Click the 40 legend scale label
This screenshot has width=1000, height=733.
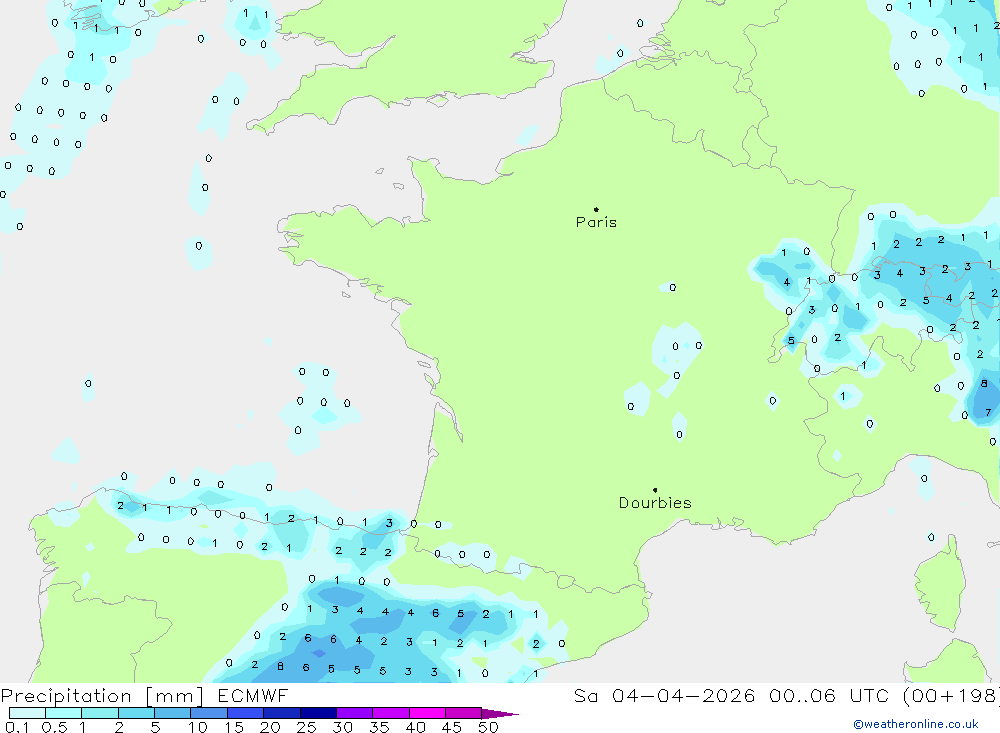[x=415, y=727]
